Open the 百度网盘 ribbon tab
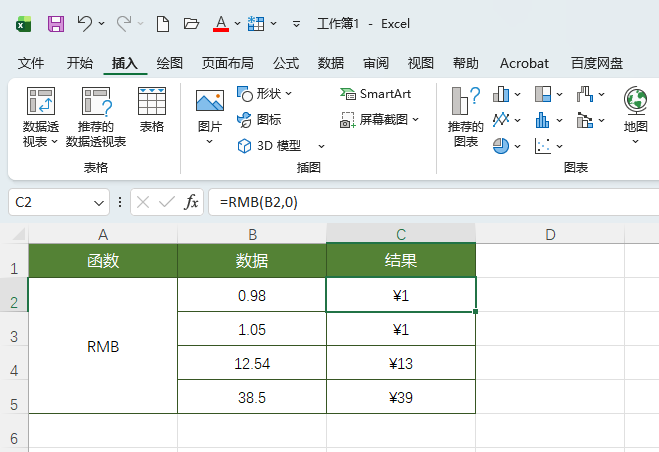Image resolution: width=659 pixels, height=452 pixels. click(x=596, y=63)
